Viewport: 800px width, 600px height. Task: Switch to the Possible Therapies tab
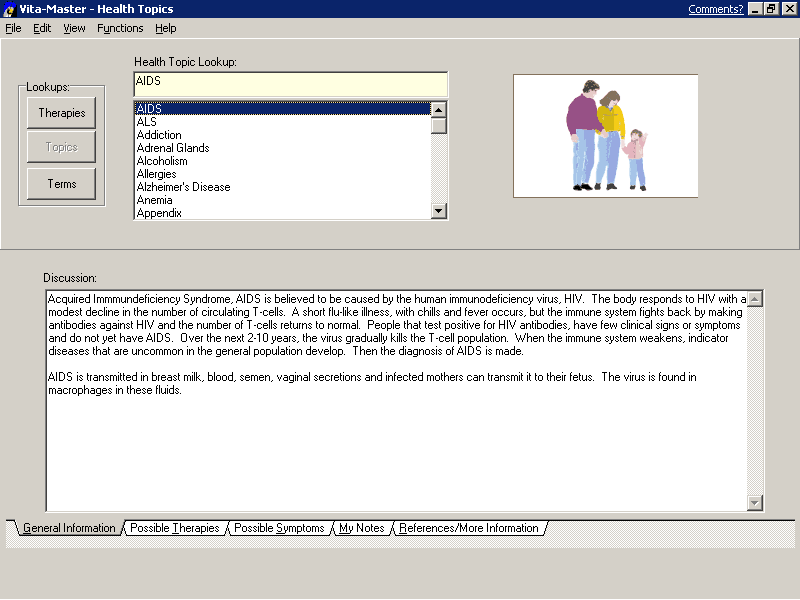tap(175, 528)
